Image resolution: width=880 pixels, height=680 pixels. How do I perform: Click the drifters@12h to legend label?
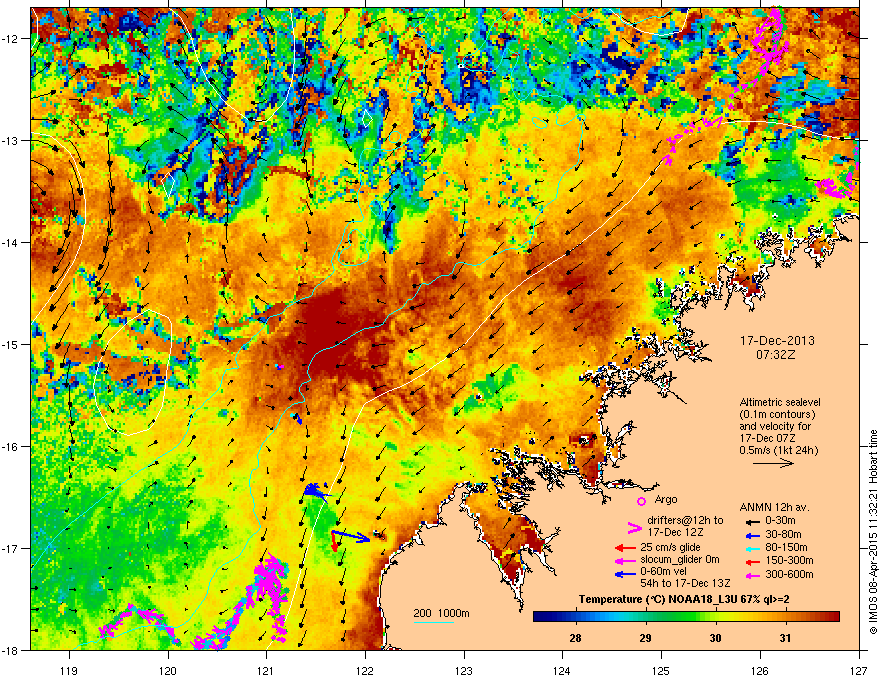pos(685,520)
